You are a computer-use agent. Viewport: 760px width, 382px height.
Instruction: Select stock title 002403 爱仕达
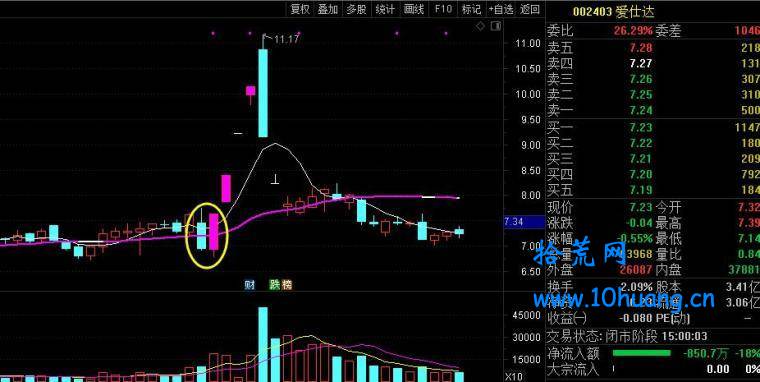click(x=614, y=11)
